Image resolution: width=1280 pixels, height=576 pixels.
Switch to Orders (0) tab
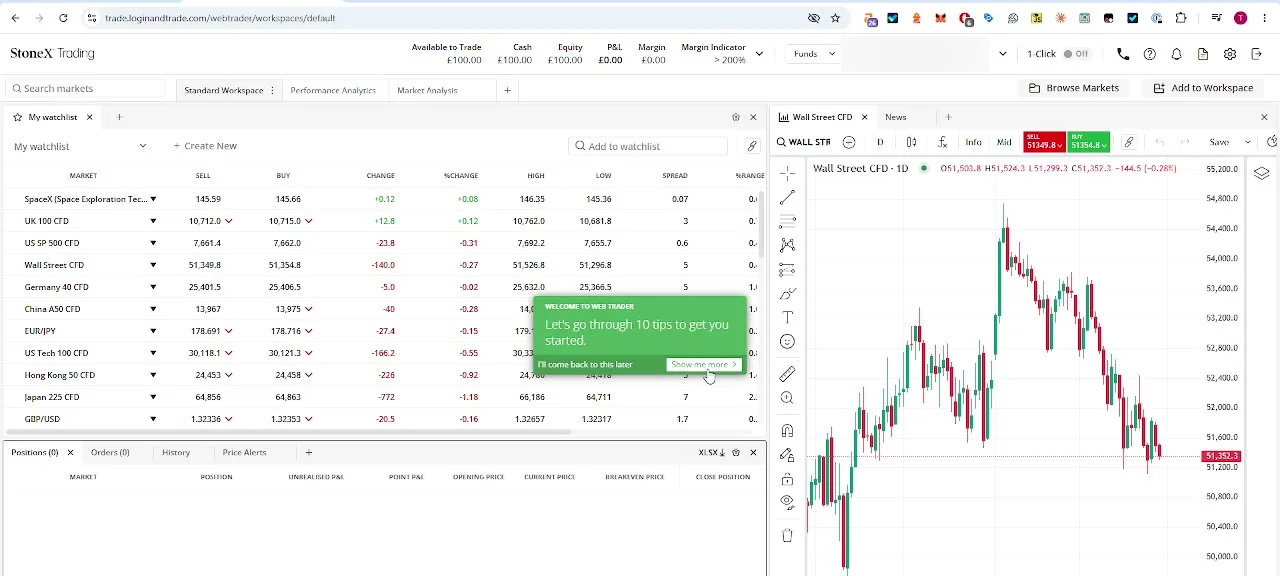tap(110, 453)
